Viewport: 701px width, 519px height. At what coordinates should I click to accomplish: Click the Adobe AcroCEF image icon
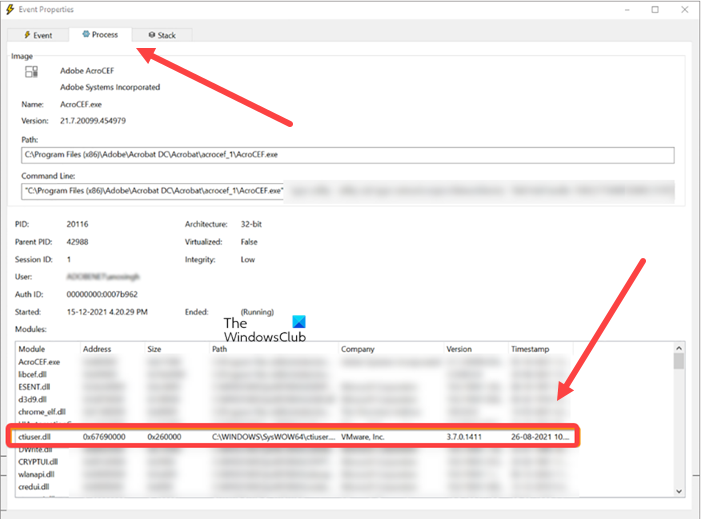(x=31, y=72)
